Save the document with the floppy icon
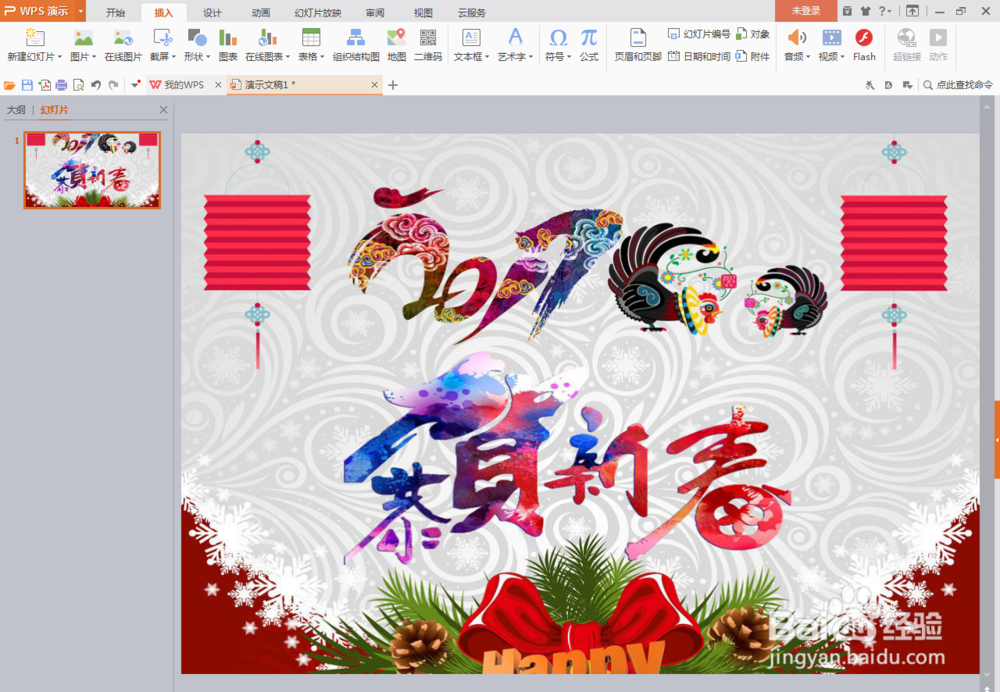The width and height of the screenshot is (1000, 692). pos(27,85)
